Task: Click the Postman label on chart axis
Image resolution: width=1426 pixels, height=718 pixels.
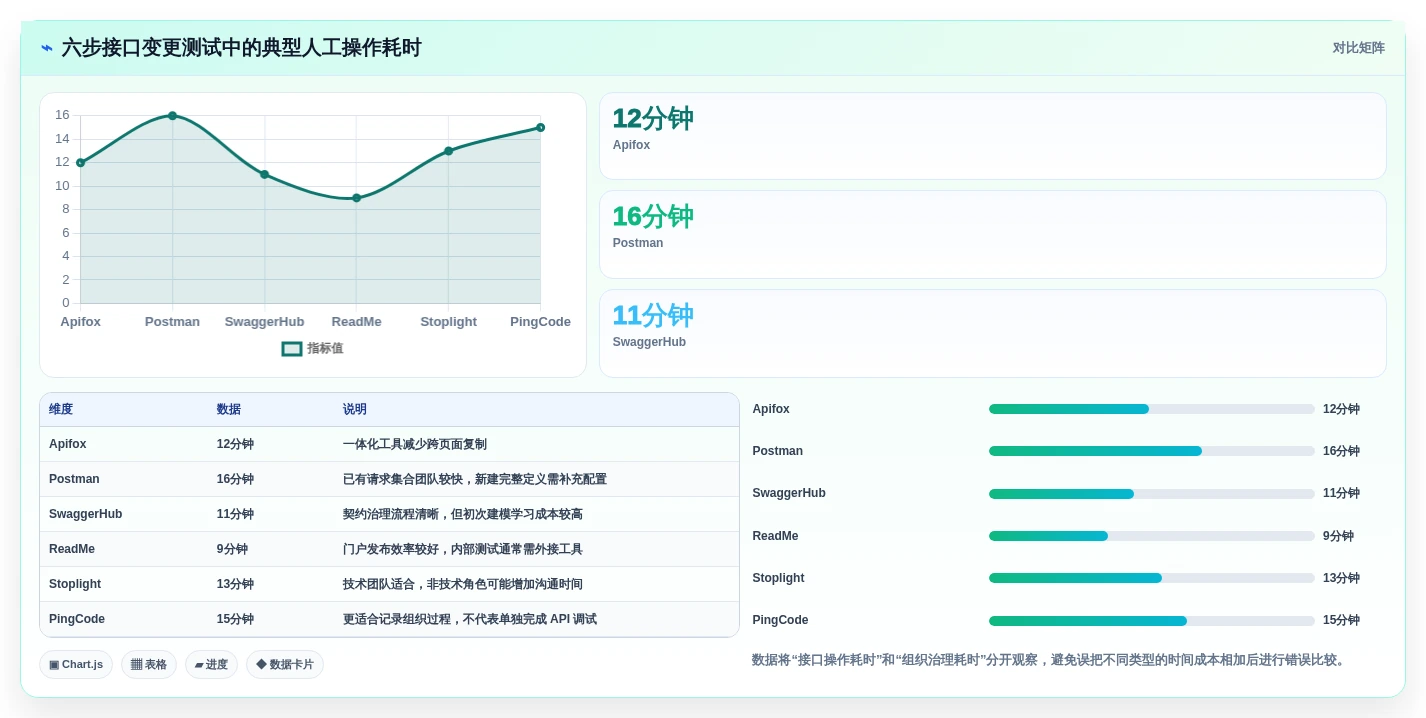Action: click(x=172, y=322)
